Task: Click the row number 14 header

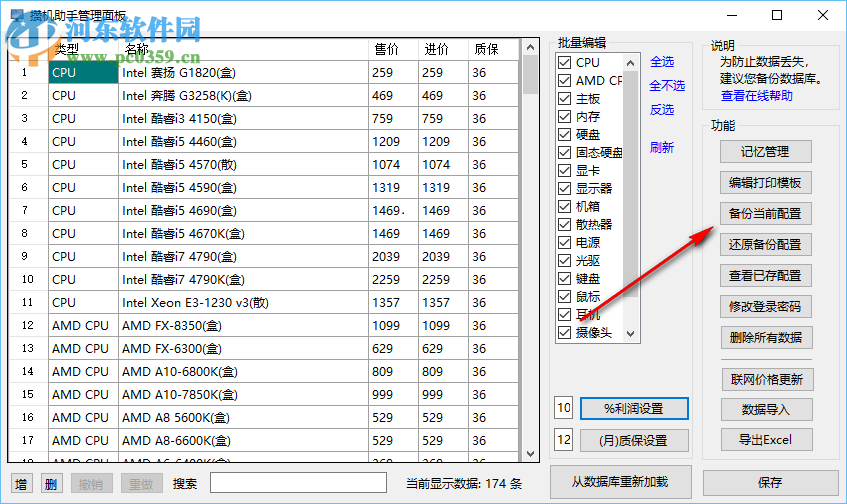Action: coord(28,372)
